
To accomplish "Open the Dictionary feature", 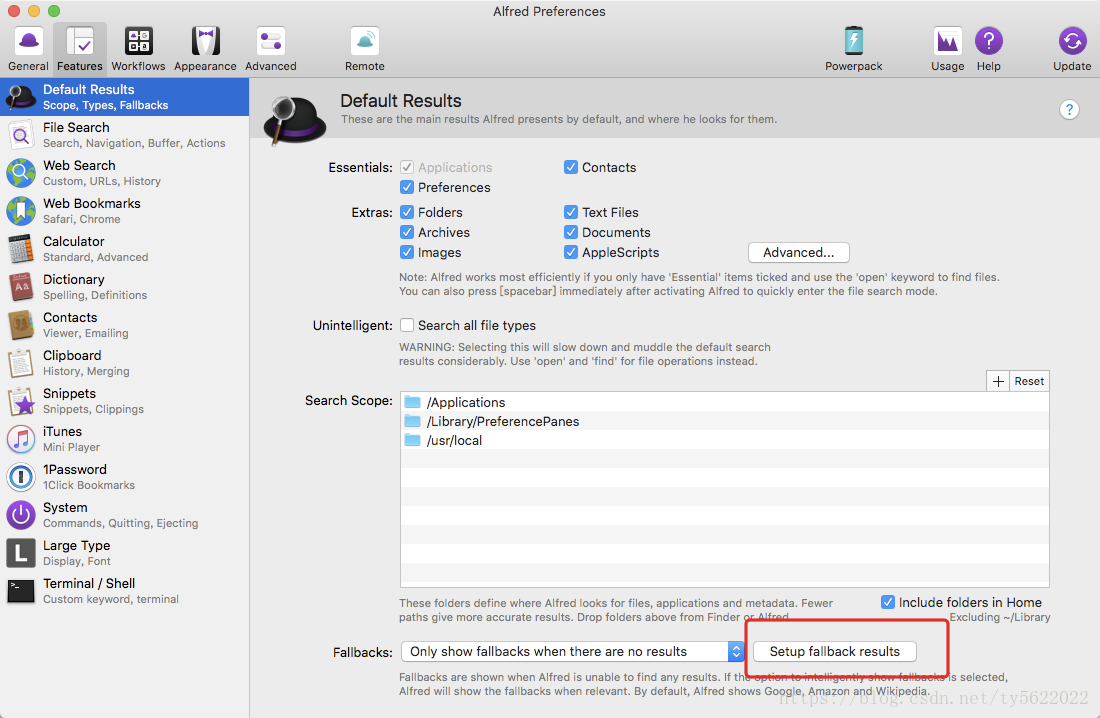I will click(124, 286).
